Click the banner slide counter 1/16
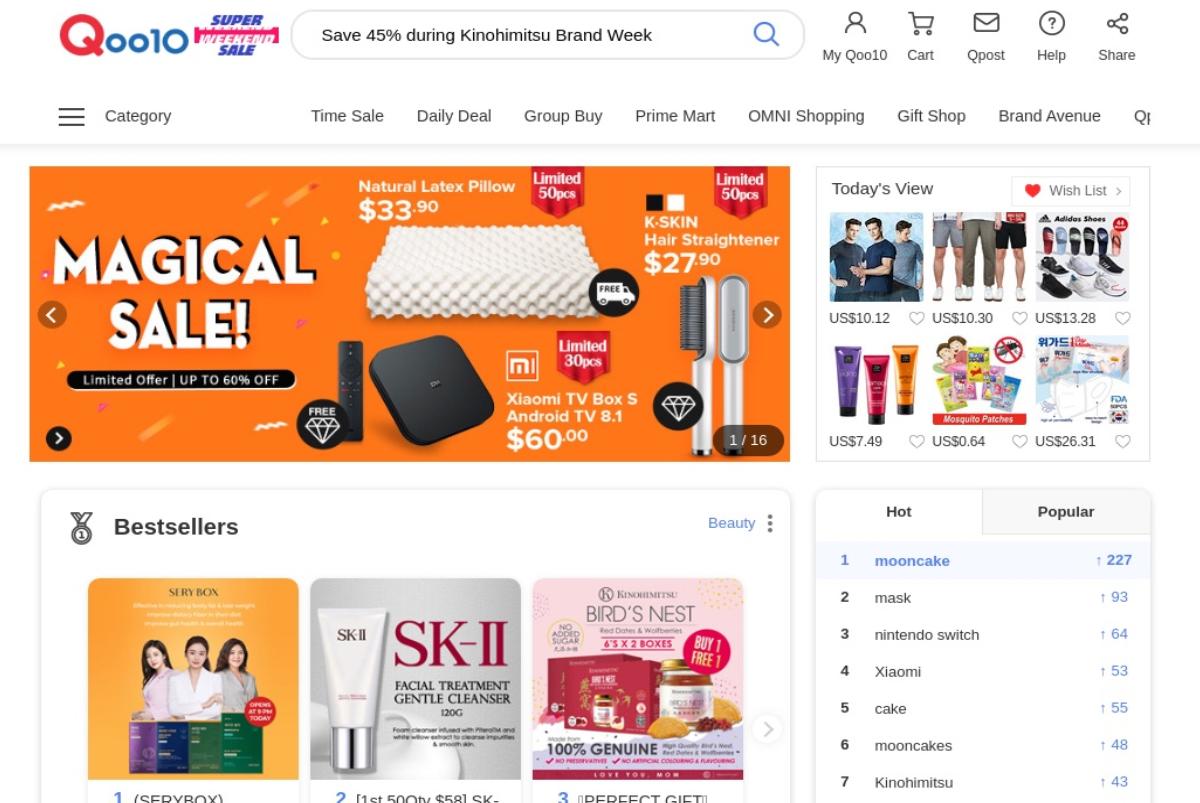The height and width of the screenshot is (803, 1200). pos(748,440)
